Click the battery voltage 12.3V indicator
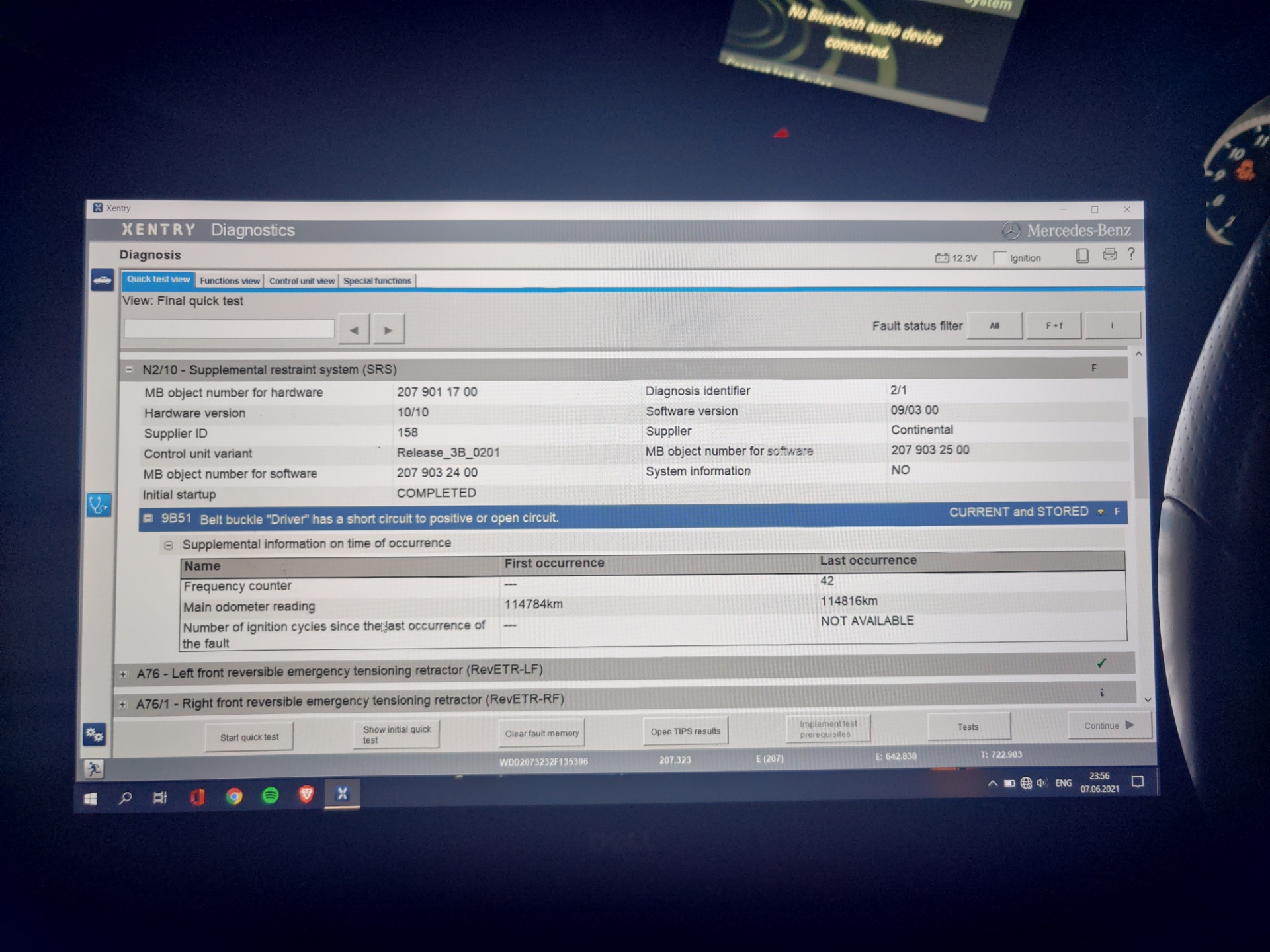 [956, 258]
